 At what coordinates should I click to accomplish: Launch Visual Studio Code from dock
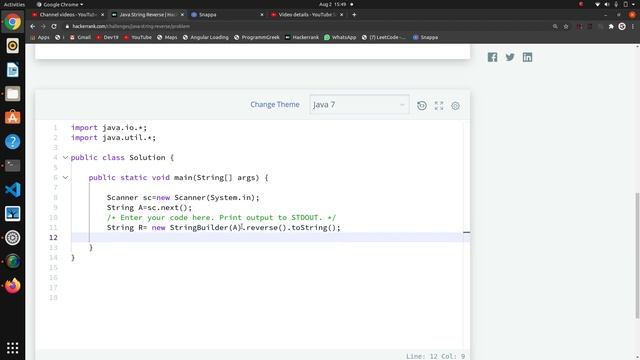click(x=13, y=190)
